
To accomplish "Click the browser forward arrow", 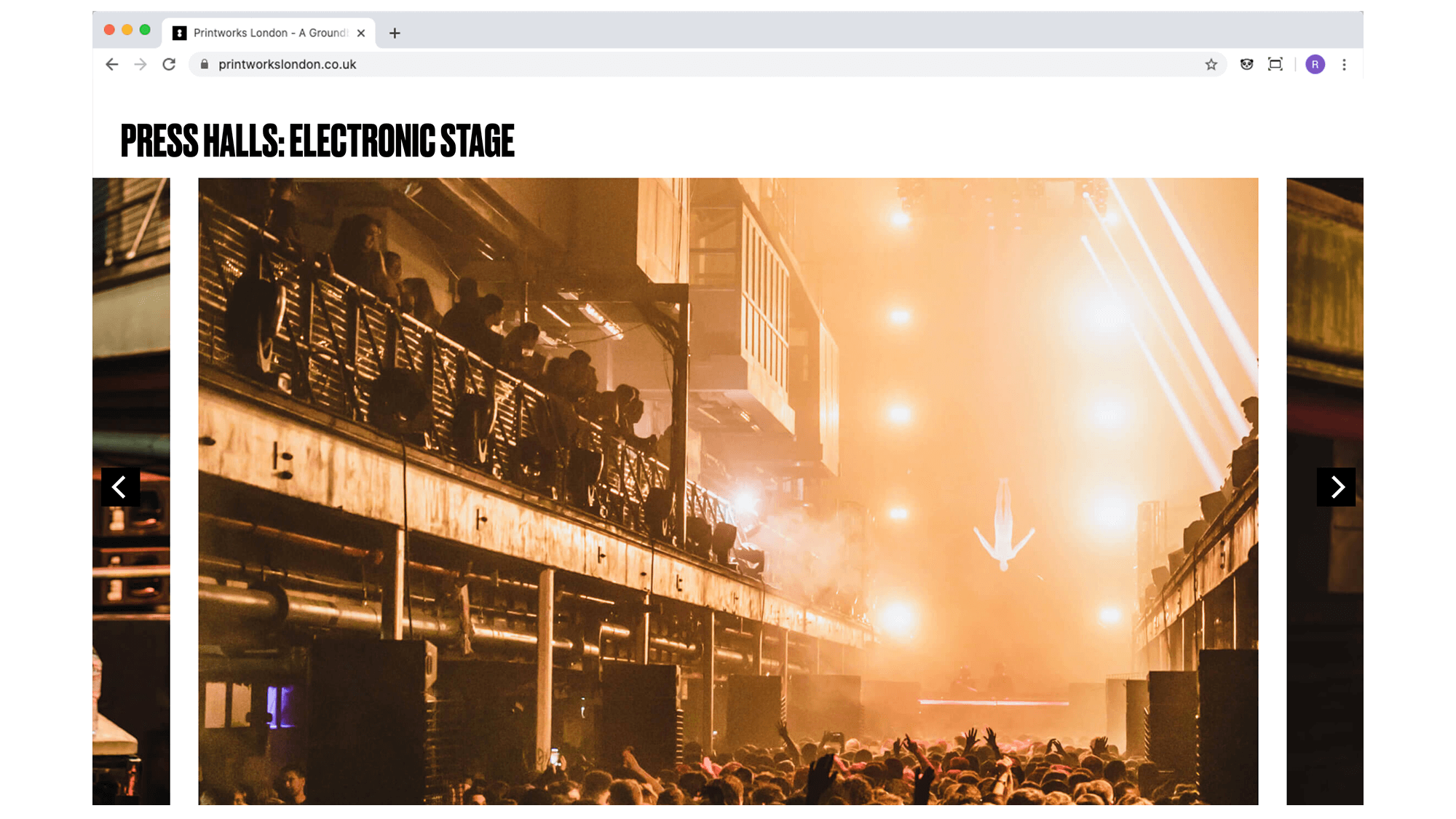I will click(141, 64).
